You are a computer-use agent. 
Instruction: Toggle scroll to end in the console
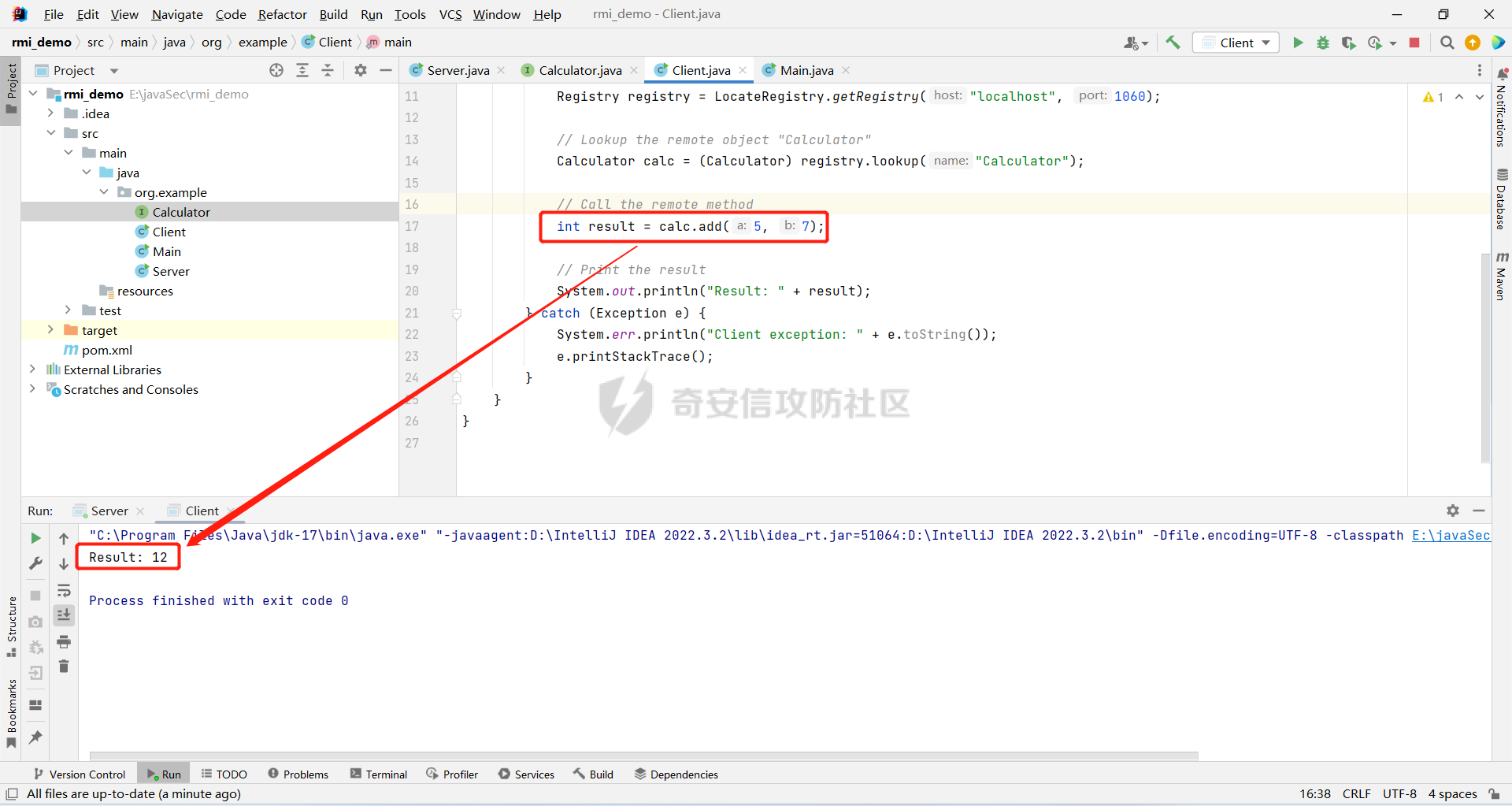coord(64,615)
